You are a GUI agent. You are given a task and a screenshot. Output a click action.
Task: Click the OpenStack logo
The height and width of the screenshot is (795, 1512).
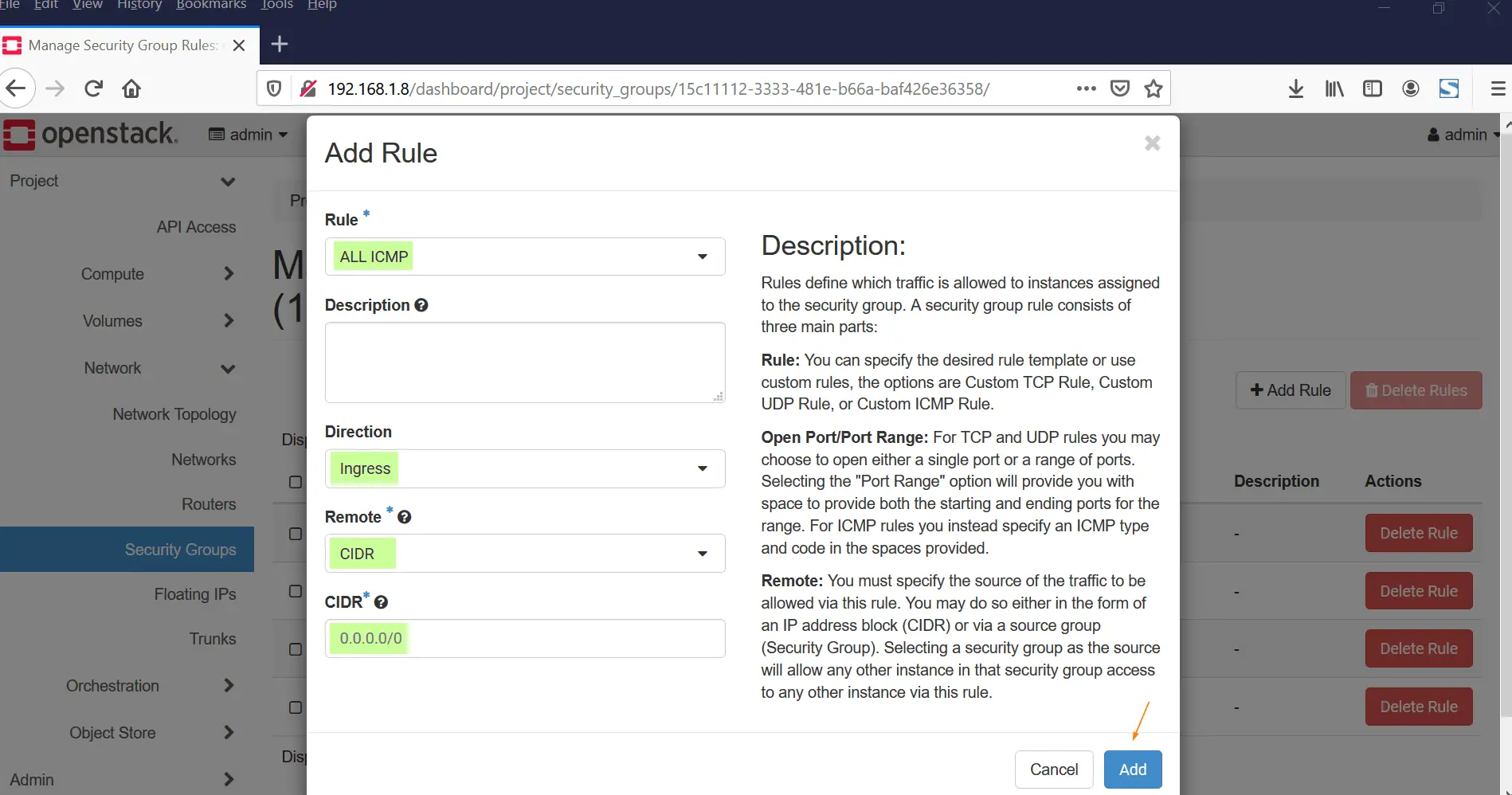[x=90, y=134]
